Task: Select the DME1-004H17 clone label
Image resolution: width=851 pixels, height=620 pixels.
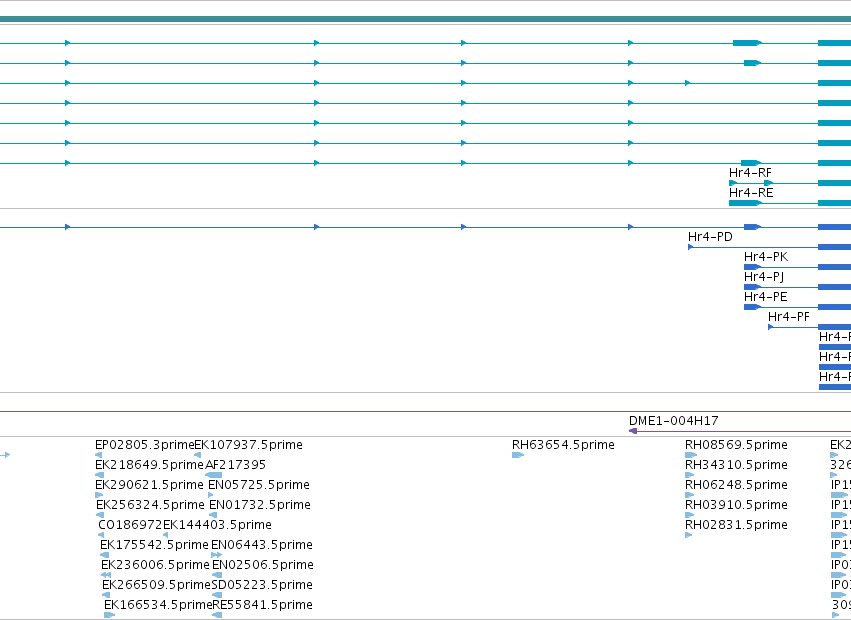Action: (x=674, y=421)
